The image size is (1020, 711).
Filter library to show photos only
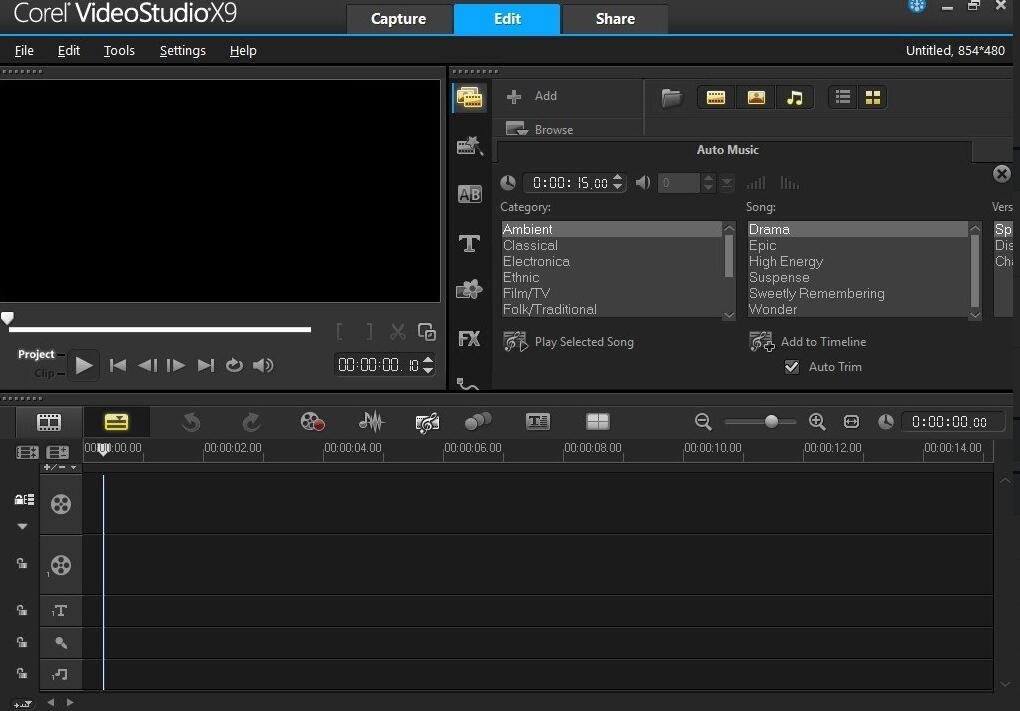(756, 97)
